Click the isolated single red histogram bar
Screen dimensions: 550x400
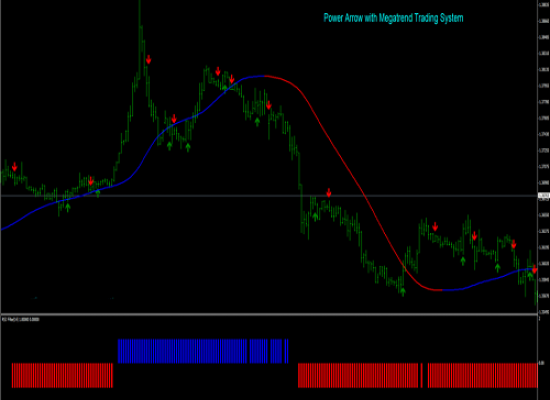tap(422, 375)
